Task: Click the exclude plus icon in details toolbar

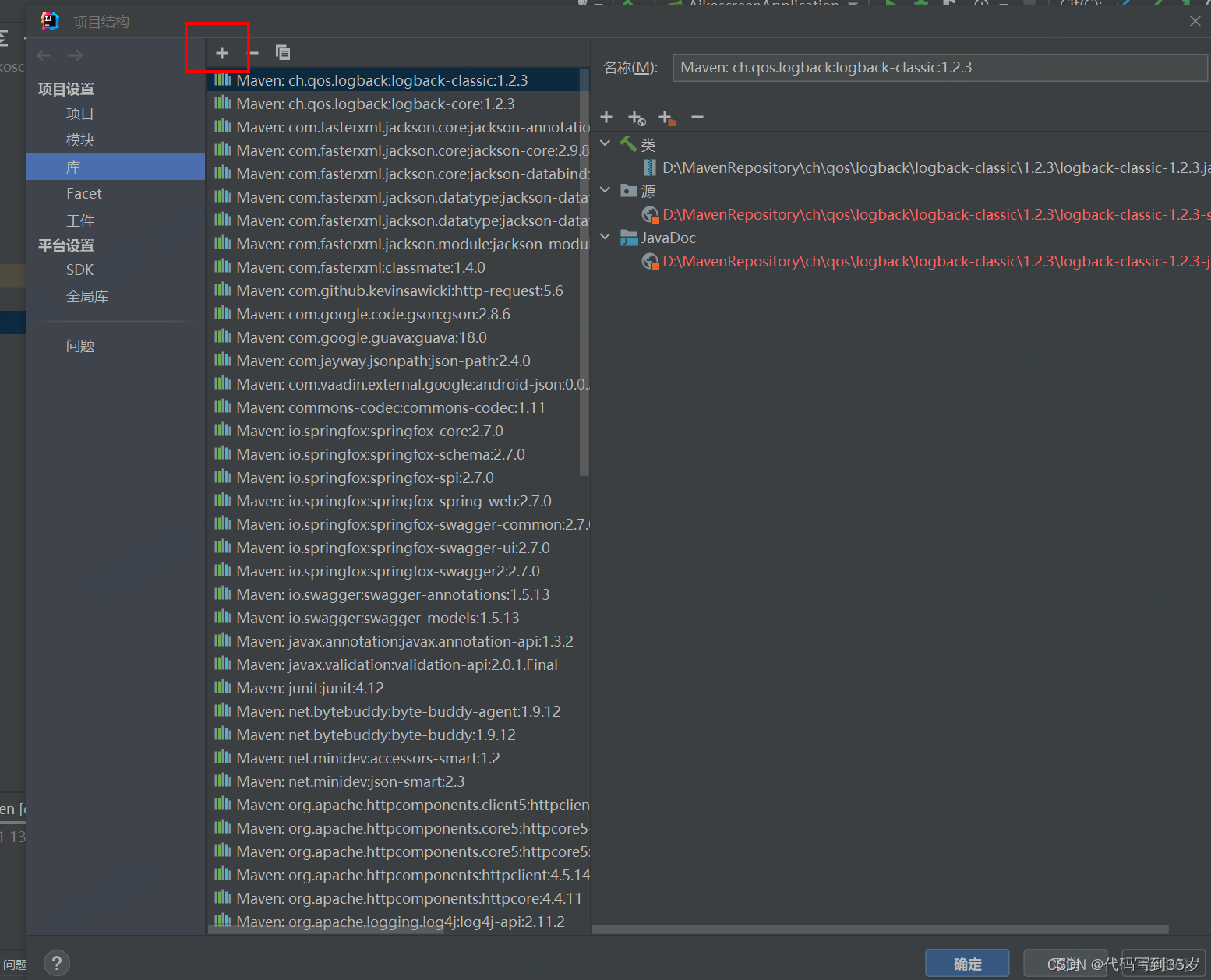Action: (667, 118)
